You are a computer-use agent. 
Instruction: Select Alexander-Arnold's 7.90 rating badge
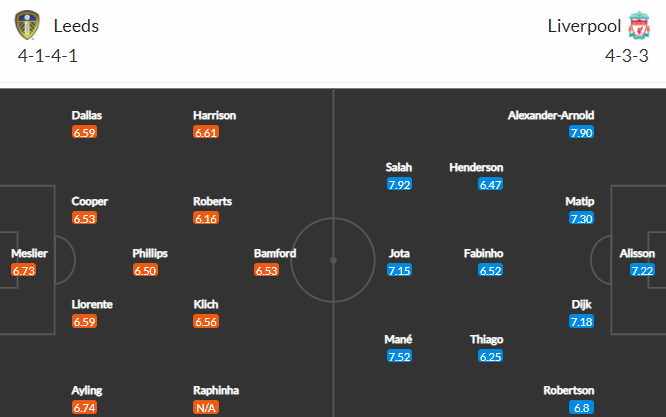tap(581, 132)
